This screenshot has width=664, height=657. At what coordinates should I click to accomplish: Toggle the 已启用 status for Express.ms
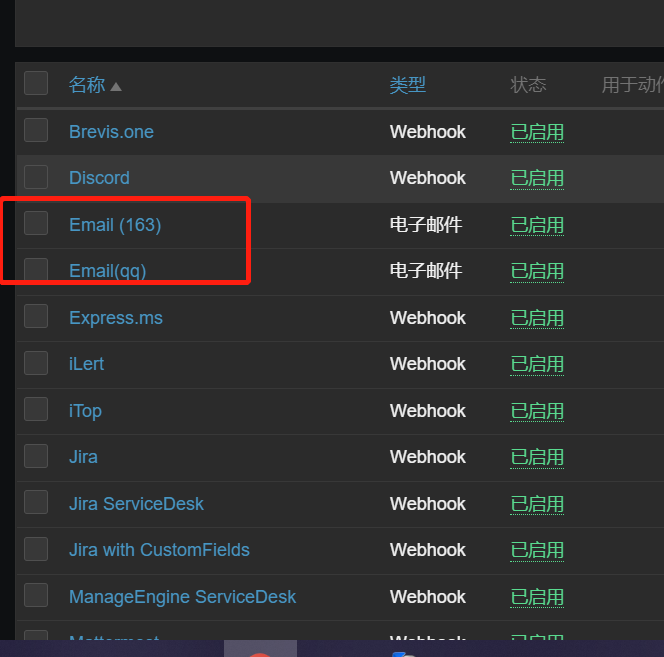[537, 318]
